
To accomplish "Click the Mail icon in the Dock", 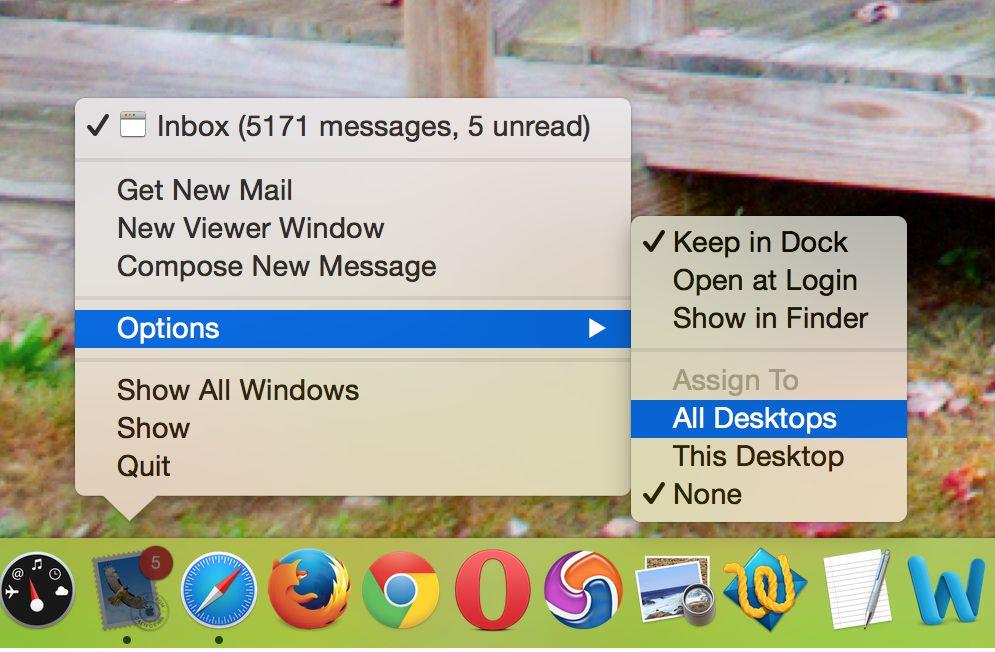I will coord(129,590).
